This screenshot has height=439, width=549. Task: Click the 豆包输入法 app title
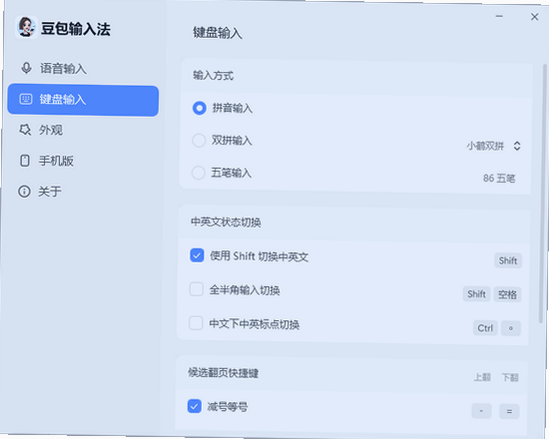pyautogui.click(x=76, y=29)
